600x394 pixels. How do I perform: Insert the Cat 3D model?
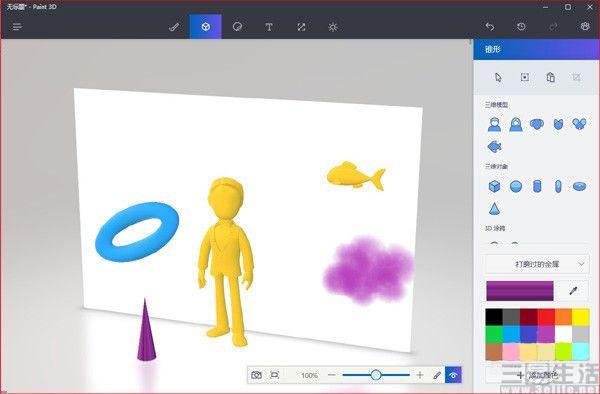coord(558,124)
